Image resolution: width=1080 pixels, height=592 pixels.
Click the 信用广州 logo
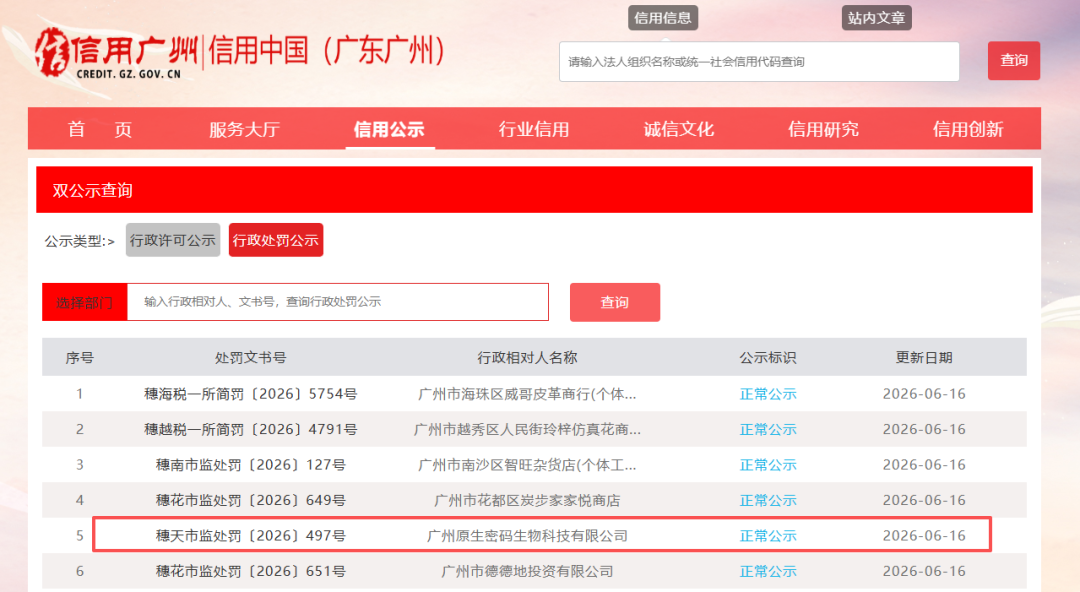[x=116, y=53]
